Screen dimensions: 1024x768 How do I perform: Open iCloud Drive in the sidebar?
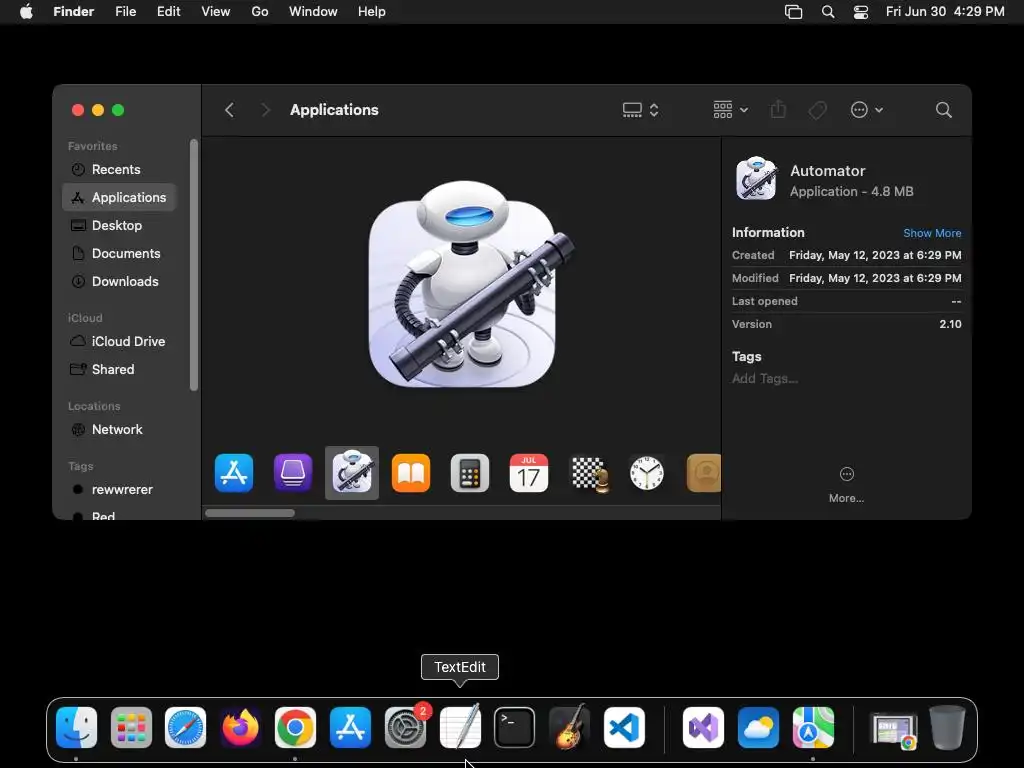pyautogui.click(x=119, y=342)
